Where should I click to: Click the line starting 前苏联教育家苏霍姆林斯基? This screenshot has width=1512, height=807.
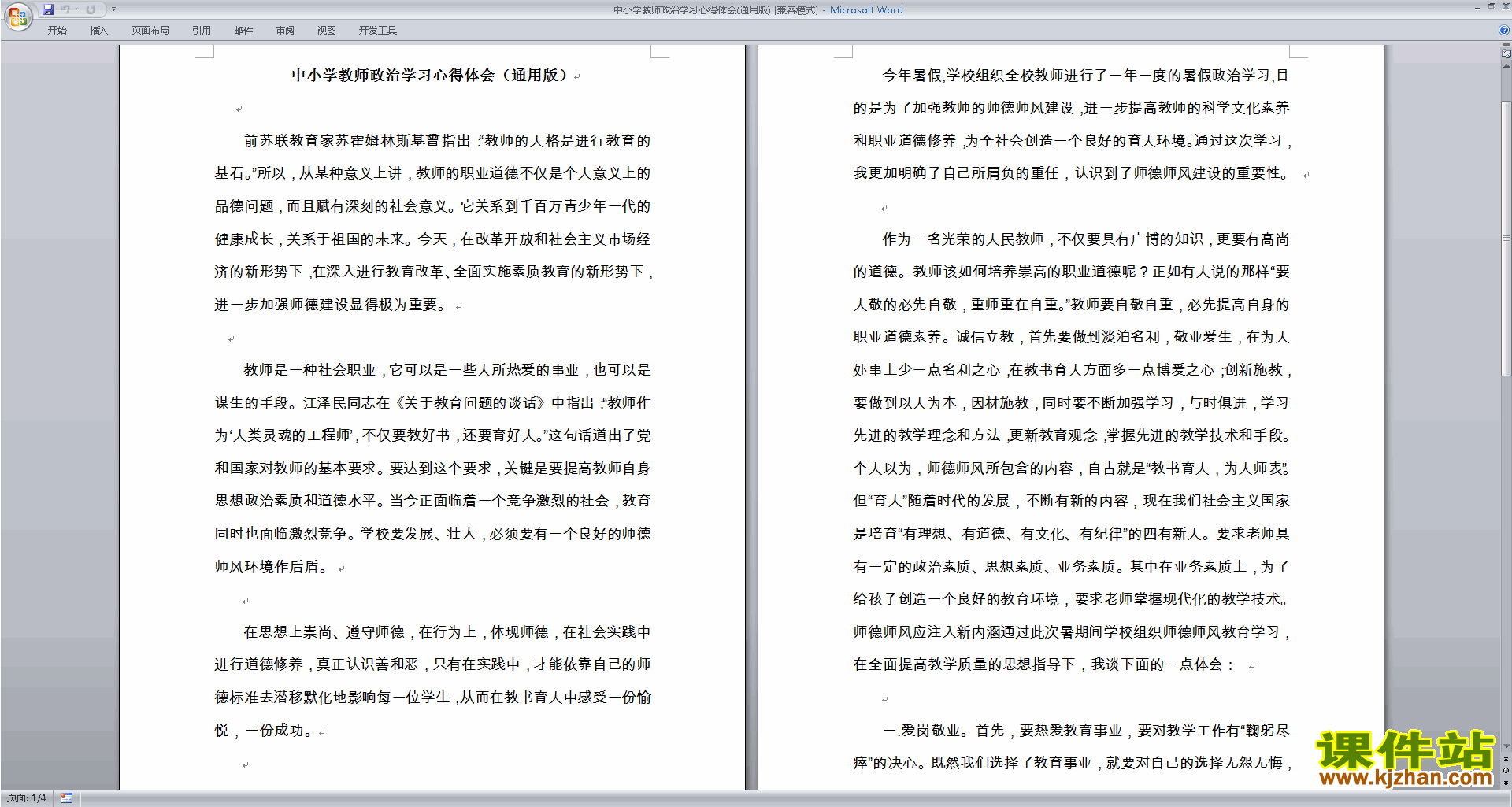447,141
